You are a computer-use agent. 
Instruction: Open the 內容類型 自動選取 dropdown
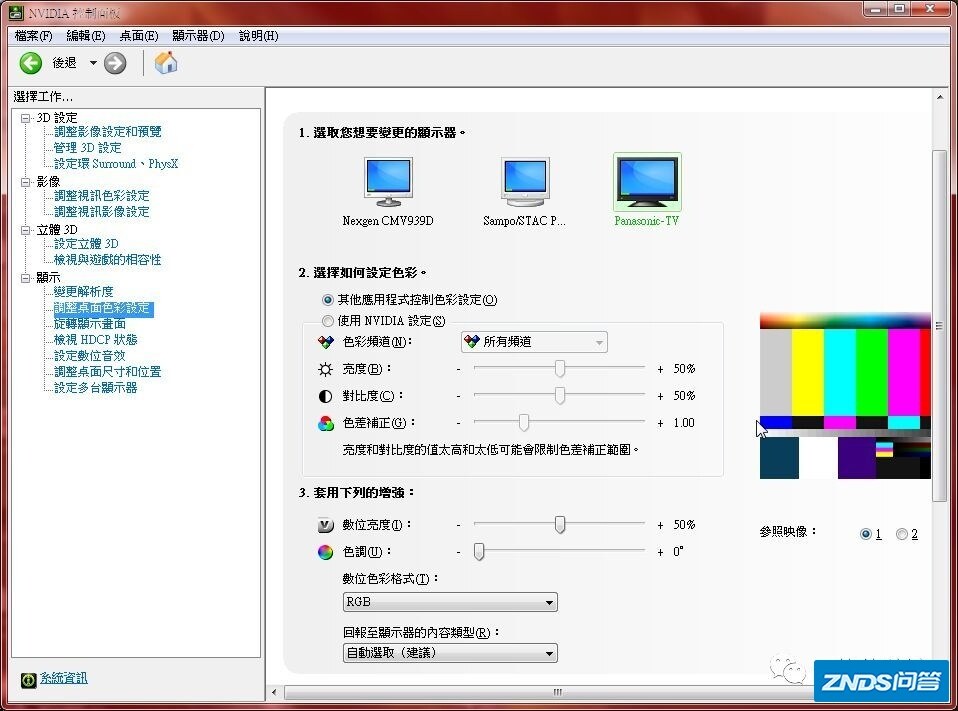click(x=450, y=652)
